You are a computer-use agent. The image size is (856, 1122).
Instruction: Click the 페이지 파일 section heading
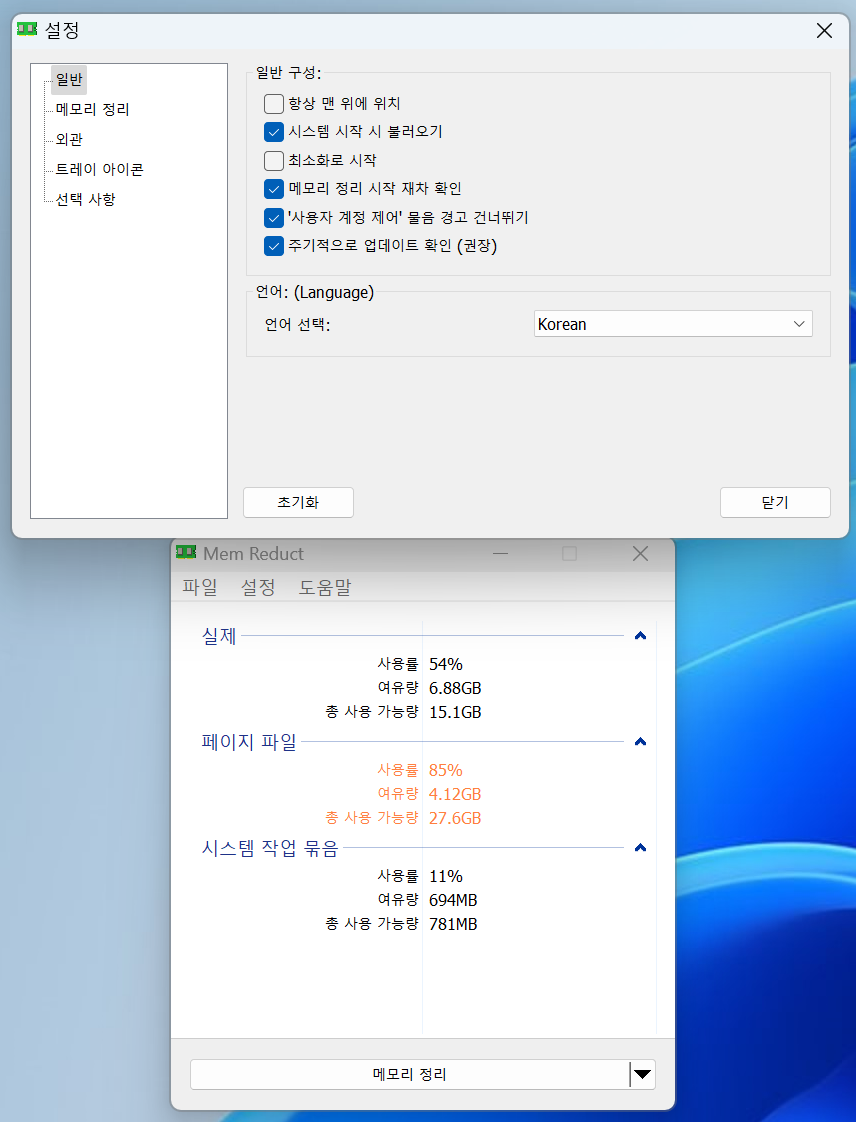pyautogui.click(x=249, y=742)
